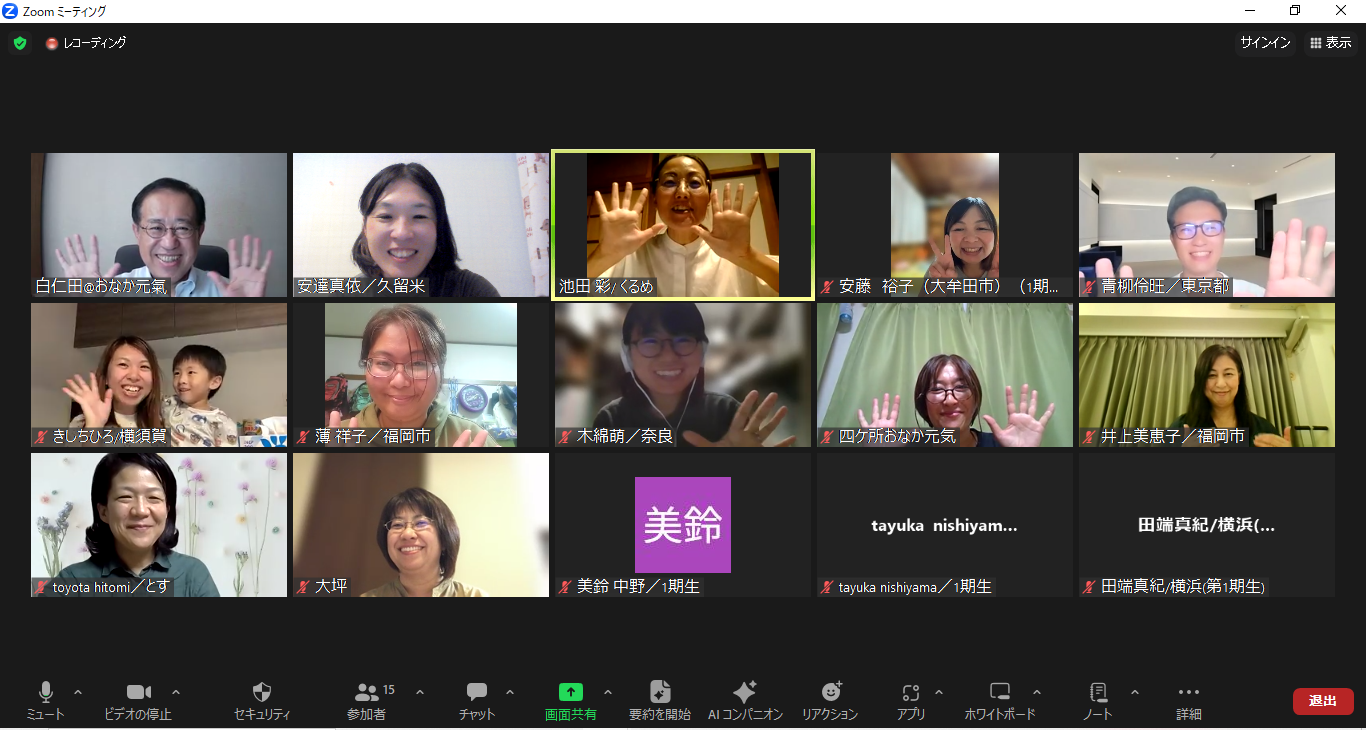Restore down the Zoom ミーティング window
The height and width of the screenshot is (730, 1366).
click(x=1296, y=11)
